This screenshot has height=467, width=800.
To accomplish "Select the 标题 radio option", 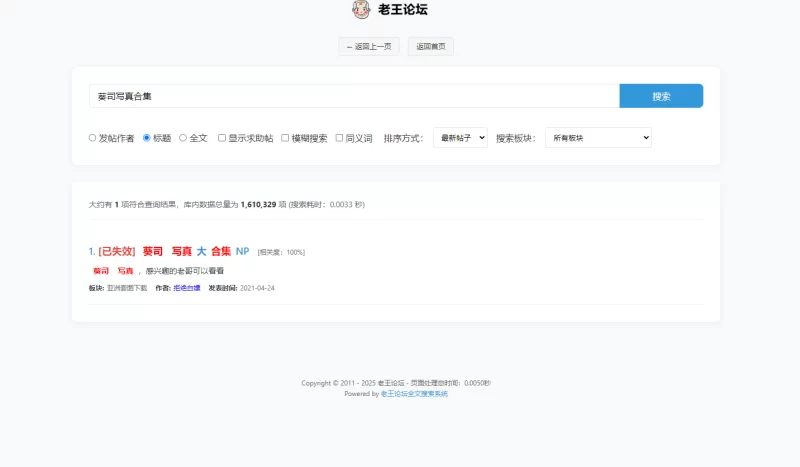I will click(147, 138).
